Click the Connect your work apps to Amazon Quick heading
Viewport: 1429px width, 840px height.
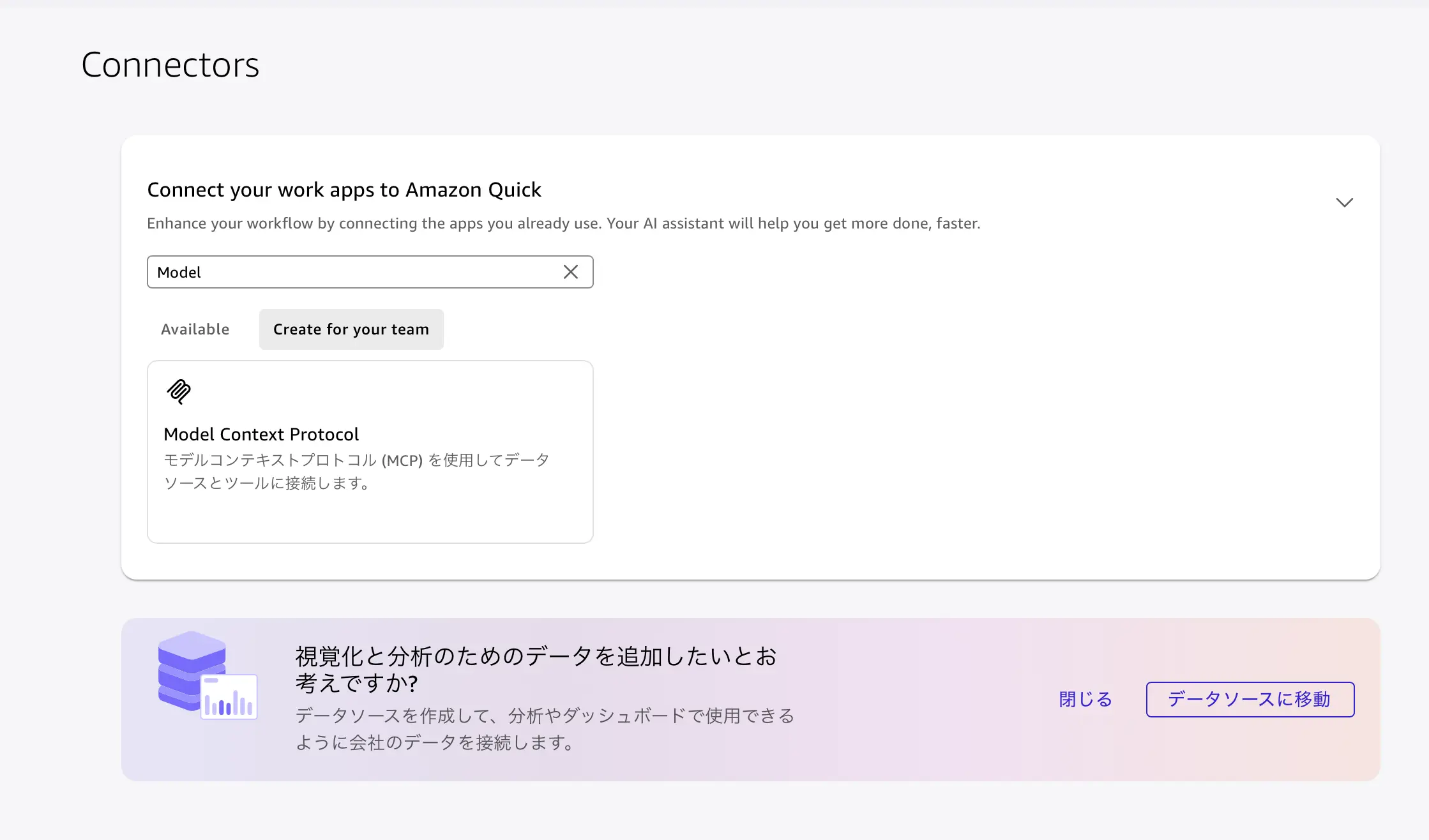[344, 190]
